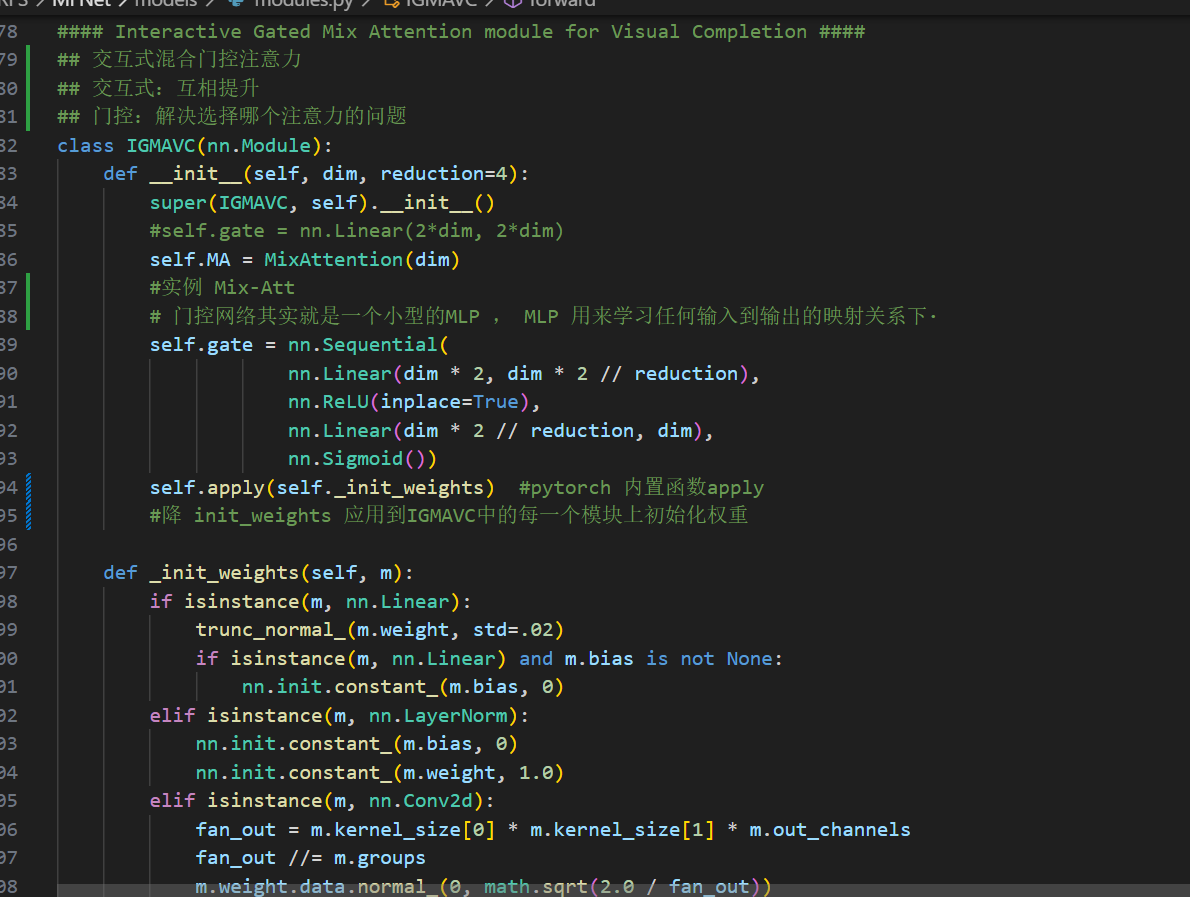The image size is (1190, 897).
Task: Click the line "self.gate = nn.Sequential("
Action: 299,345
